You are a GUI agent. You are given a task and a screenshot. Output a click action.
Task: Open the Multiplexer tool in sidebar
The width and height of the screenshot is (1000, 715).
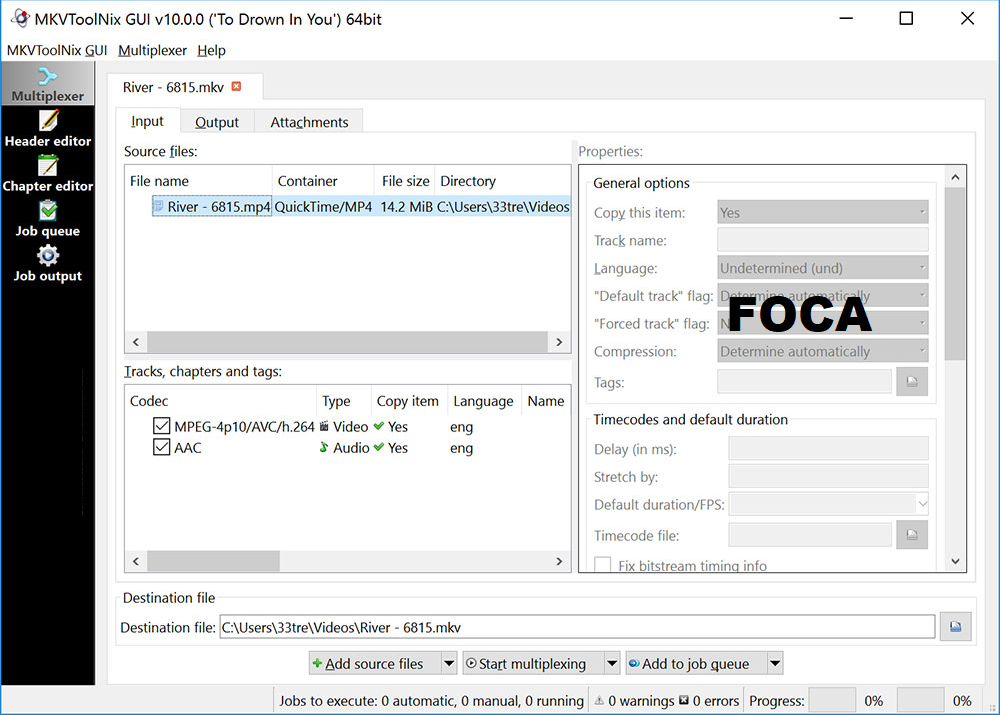(x=48, y=84)
